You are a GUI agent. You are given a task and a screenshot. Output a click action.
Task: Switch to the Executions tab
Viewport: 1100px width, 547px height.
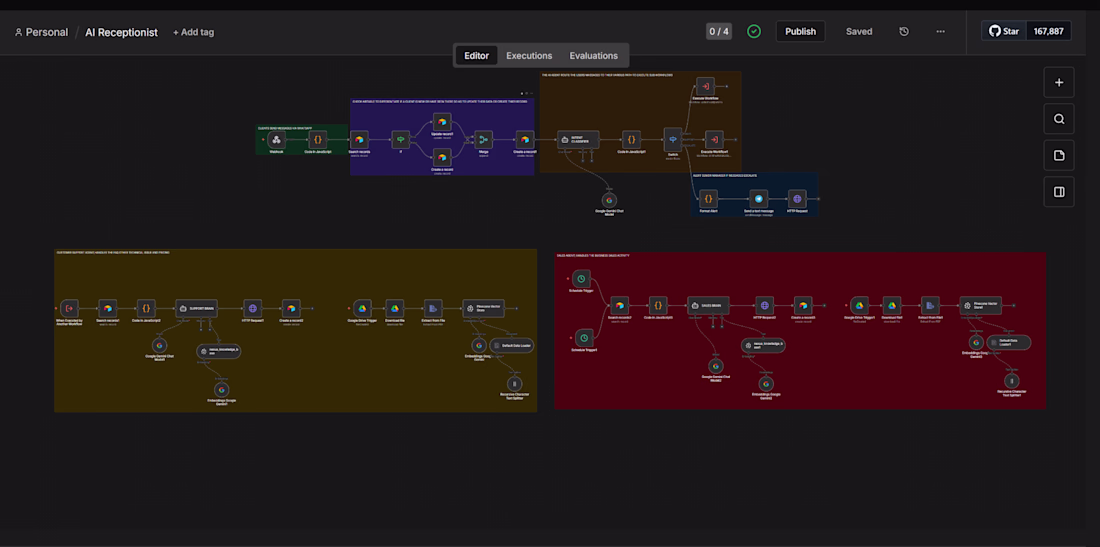coord(529,55)
